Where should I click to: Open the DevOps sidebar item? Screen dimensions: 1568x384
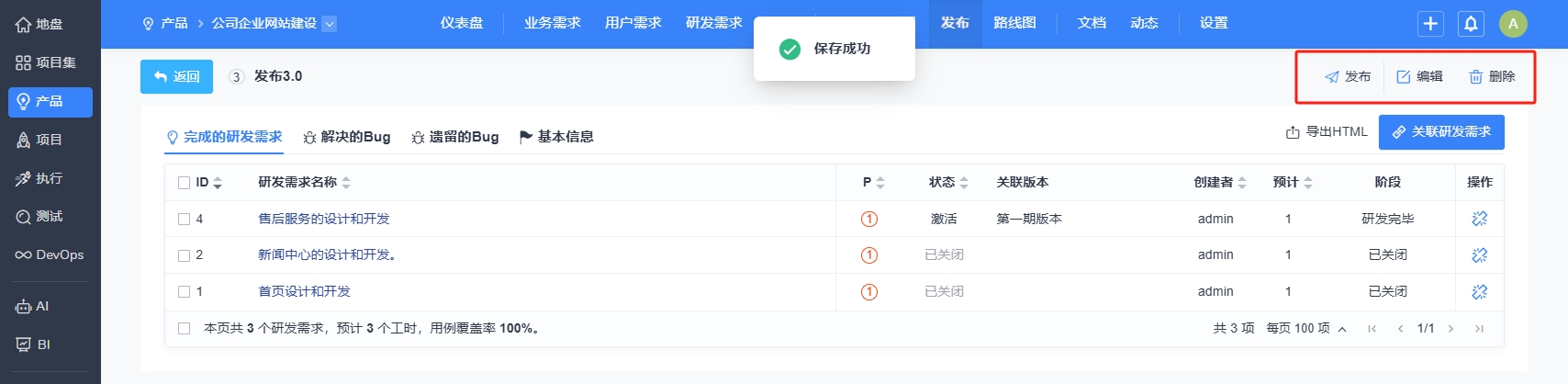[x=50, y=254]
